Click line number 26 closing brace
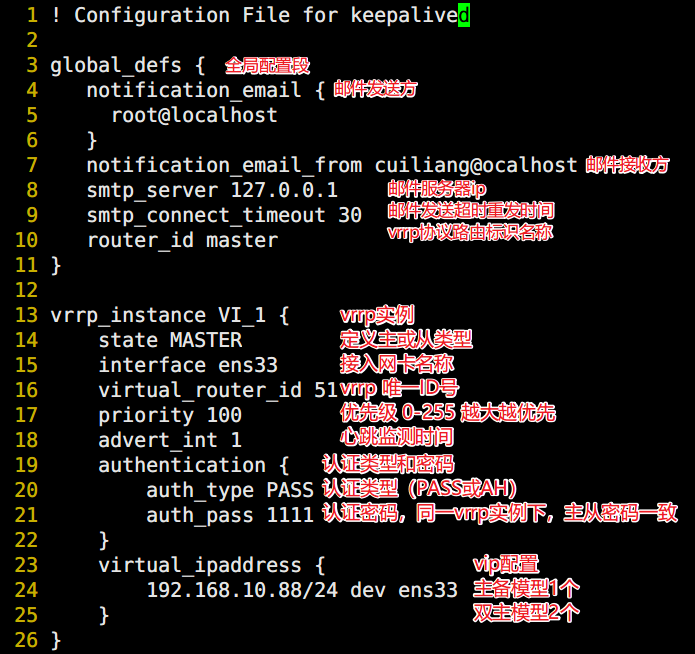 pyautogui.click(x=55, y=641)
